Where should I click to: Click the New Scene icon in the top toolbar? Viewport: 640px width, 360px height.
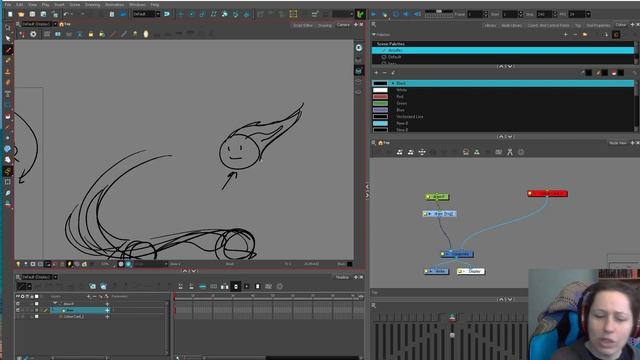10,14
